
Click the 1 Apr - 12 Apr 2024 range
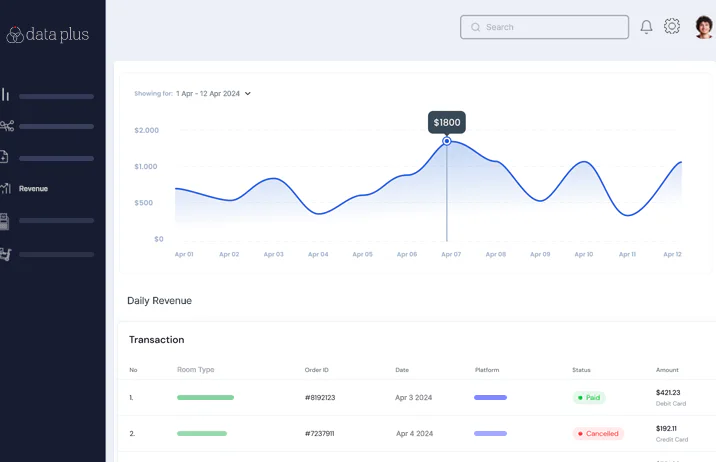click(x=208, y=94)
